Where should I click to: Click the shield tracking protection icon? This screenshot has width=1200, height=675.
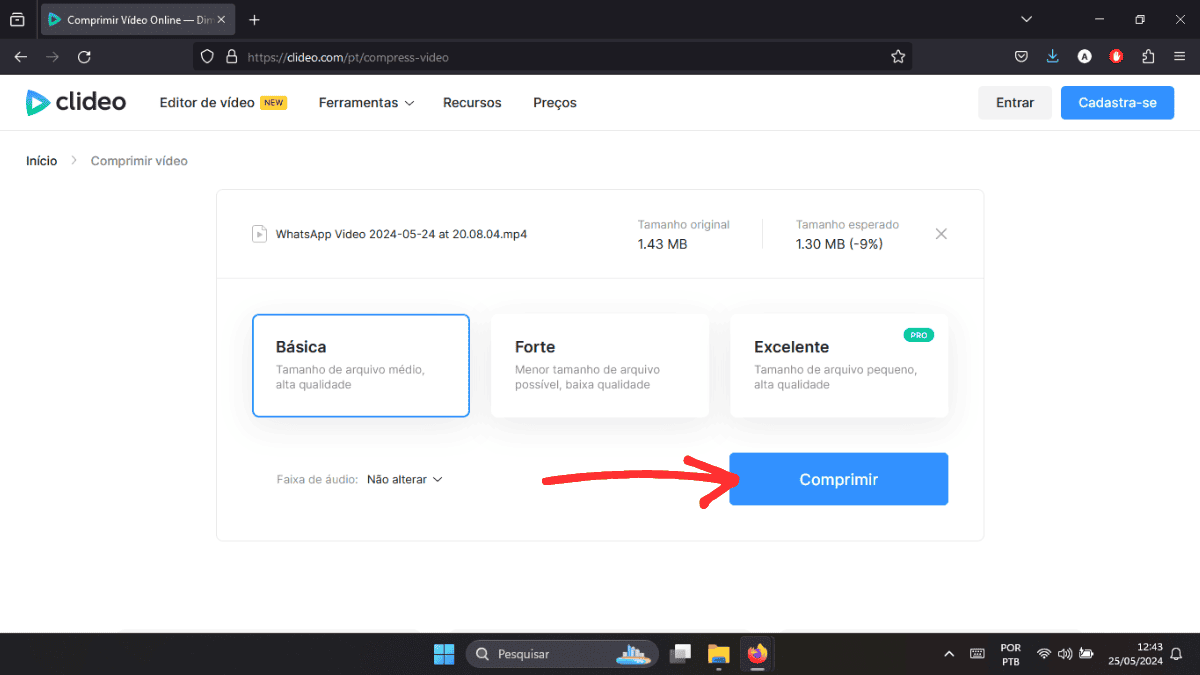click(x=208, y=57)
